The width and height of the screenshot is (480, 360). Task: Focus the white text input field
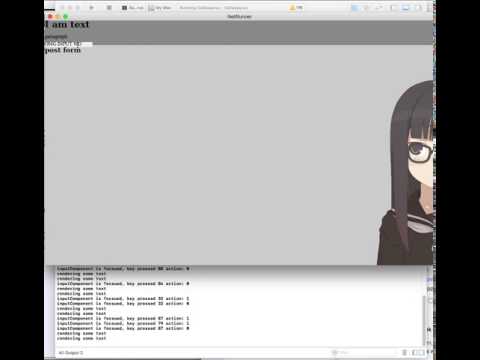tap(68, 44)
